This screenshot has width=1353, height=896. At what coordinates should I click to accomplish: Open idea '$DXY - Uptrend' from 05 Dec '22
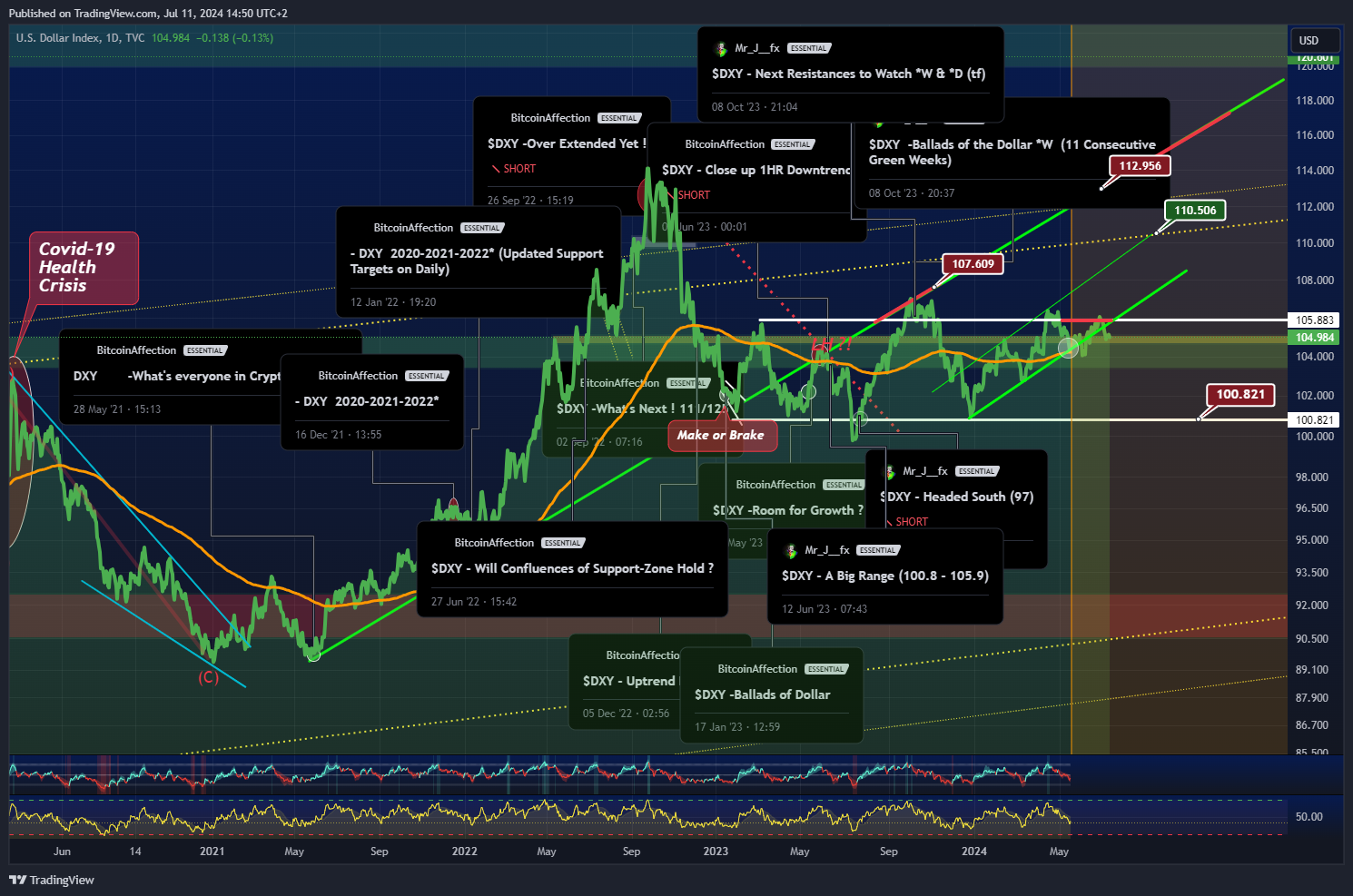[x=629, y=681]
